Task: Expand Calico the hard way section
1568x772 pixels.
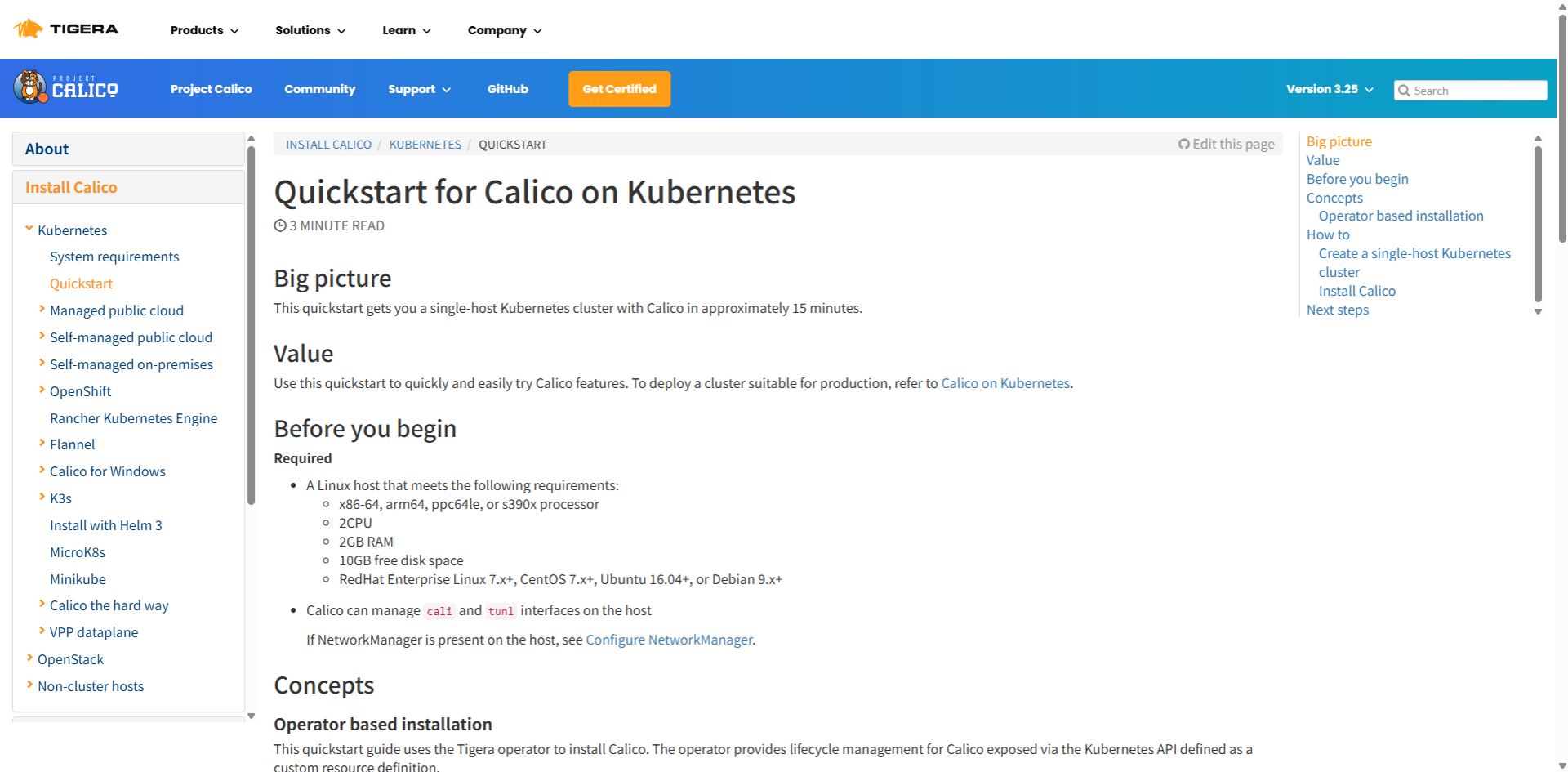Action: point(42,604)
